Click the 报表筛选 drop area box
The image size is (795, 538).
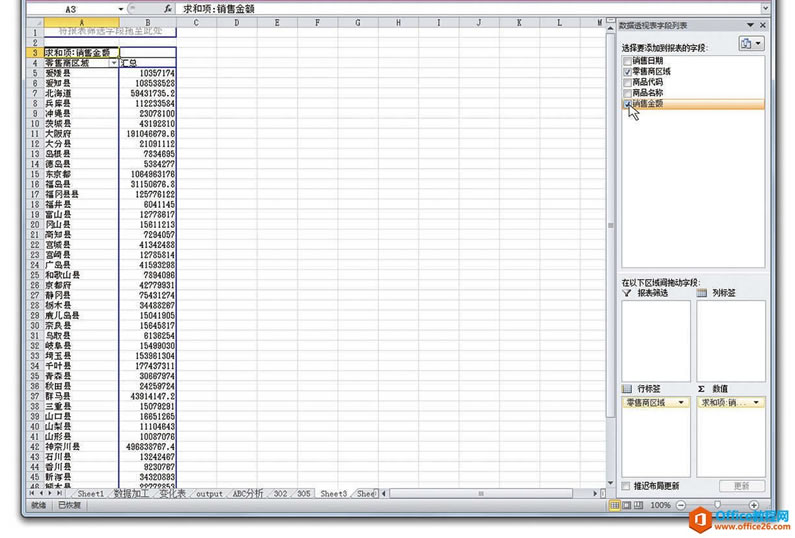point(656,341)
